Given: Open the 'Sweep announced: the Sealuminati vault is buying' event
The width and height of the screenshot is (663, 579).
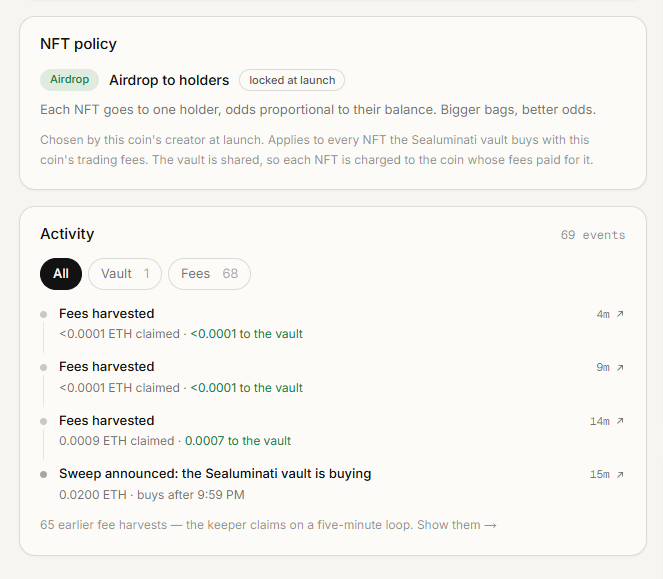Looking at the screenshot, I should coord(215,474).
